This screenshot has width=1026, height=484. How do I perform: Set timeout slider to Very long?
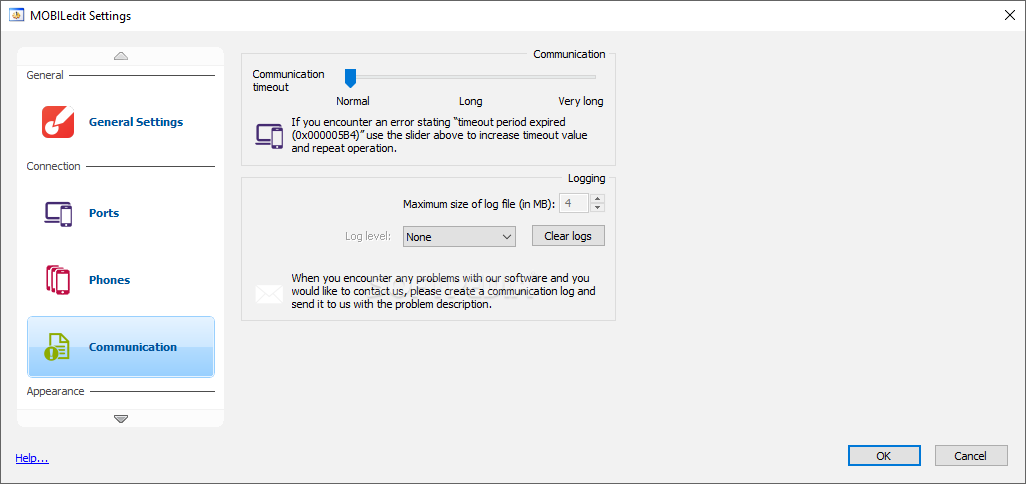(592, 77)
